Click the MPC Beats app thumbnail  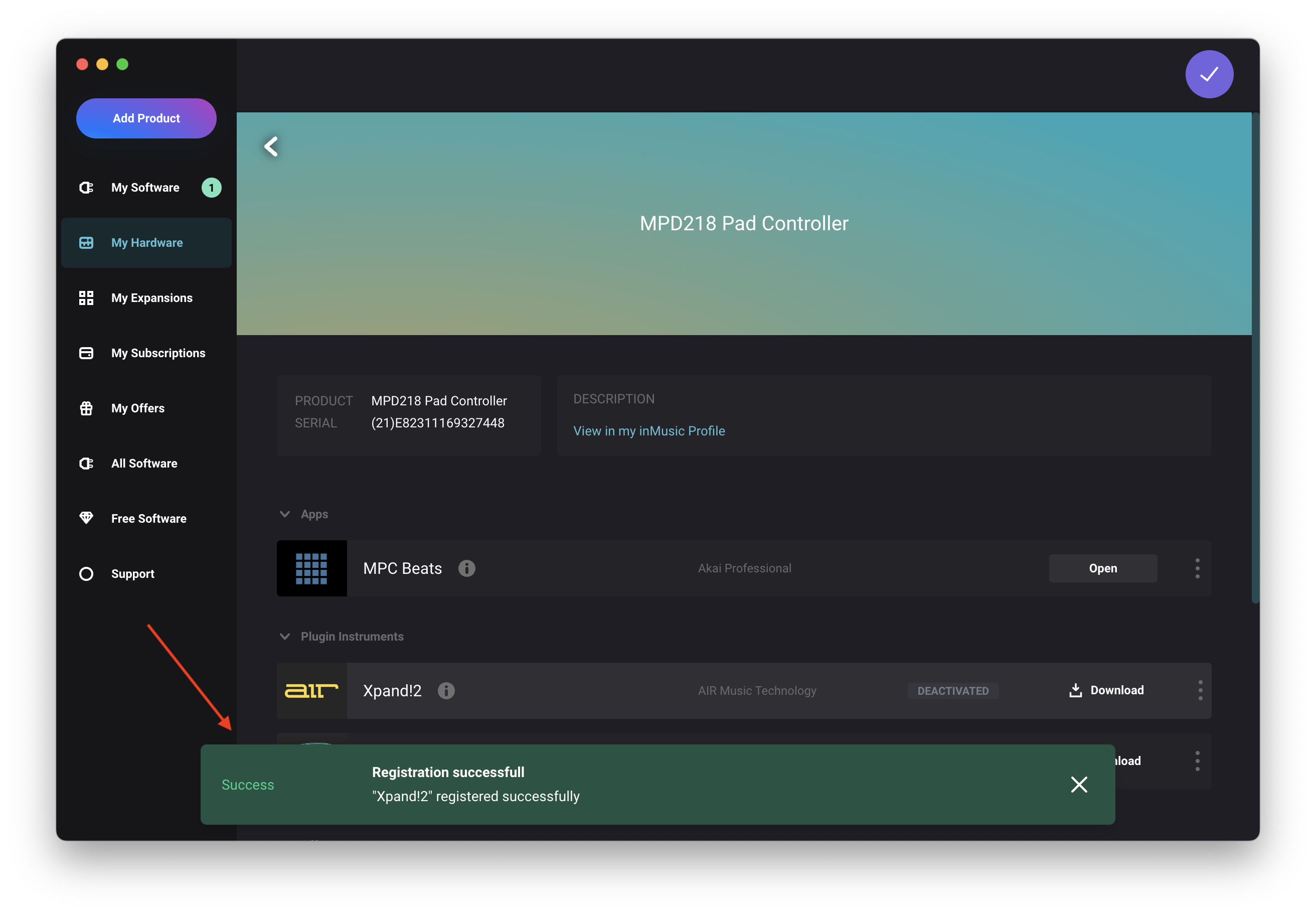312,568
